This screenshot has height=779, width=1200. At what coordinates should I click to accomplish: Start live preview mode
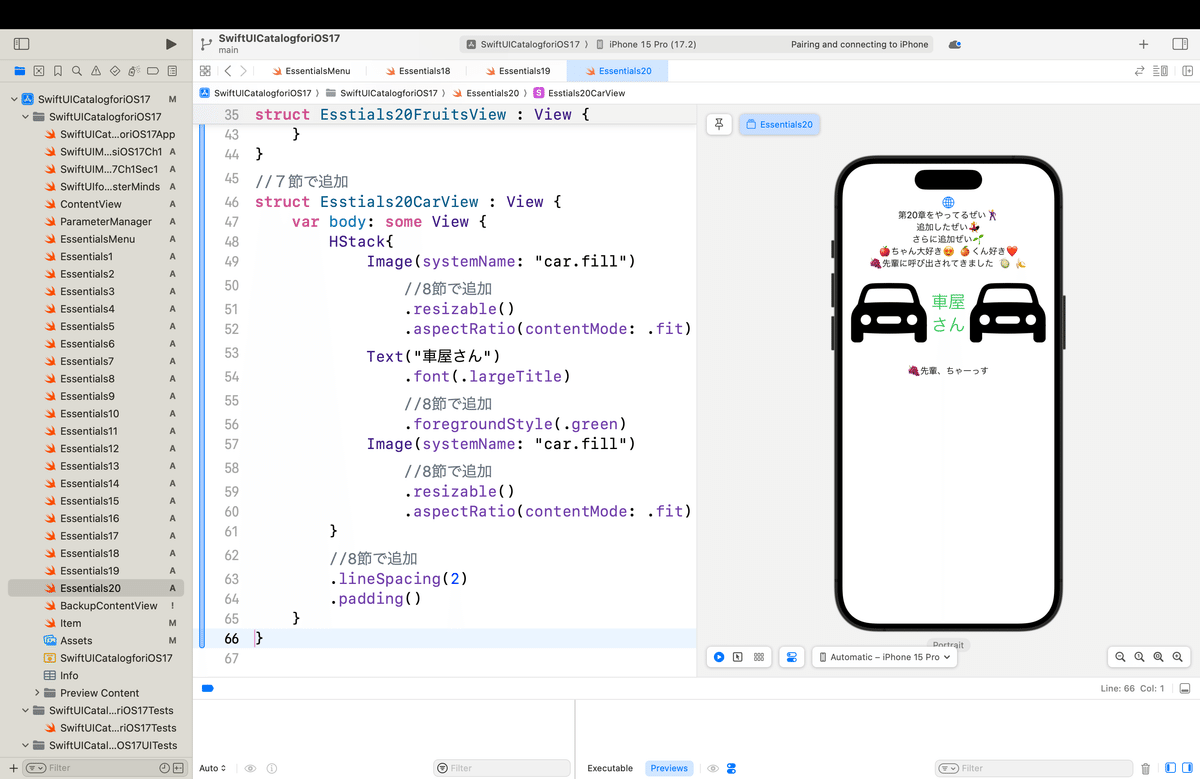tap(719, 657)
